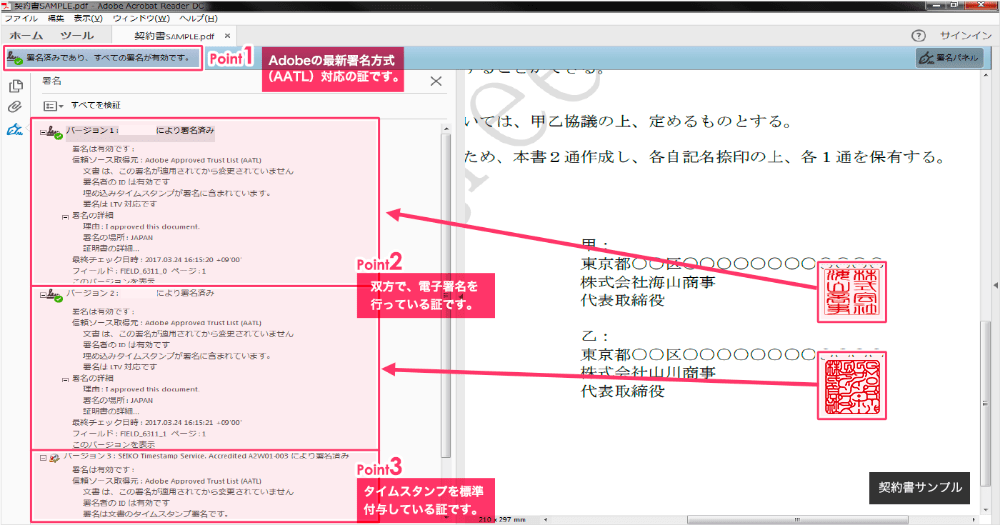Click the 210 x 297 mm page size label
The image size is (1000, 525).
(502, 519)
